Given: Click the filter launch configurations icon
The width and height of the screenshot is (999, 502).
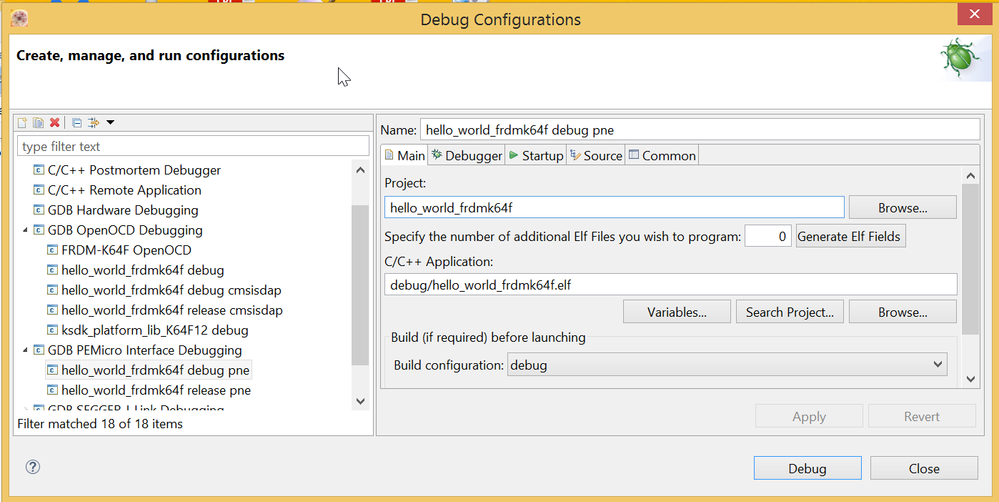Looking at the screenshot, I should tap(94, 123).
